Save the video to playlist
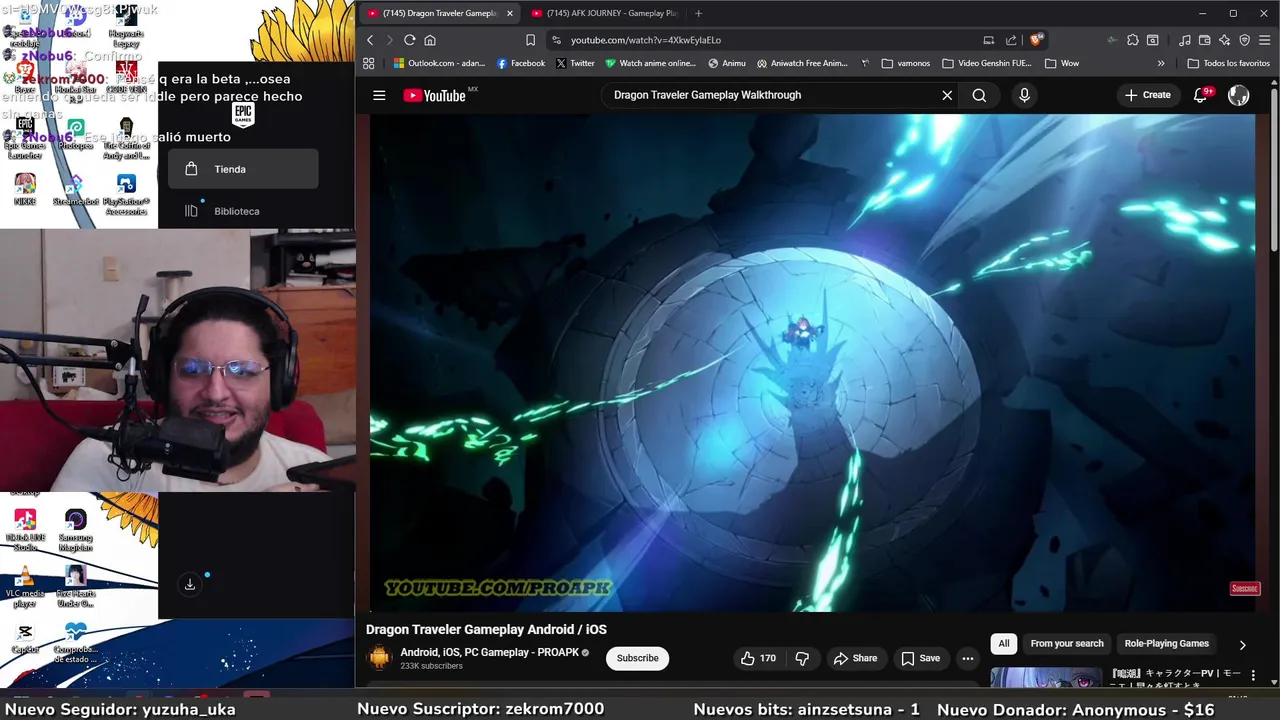The height and width of the screenshot is (720, 1280). pyautogui.click(x=920, y=658)
